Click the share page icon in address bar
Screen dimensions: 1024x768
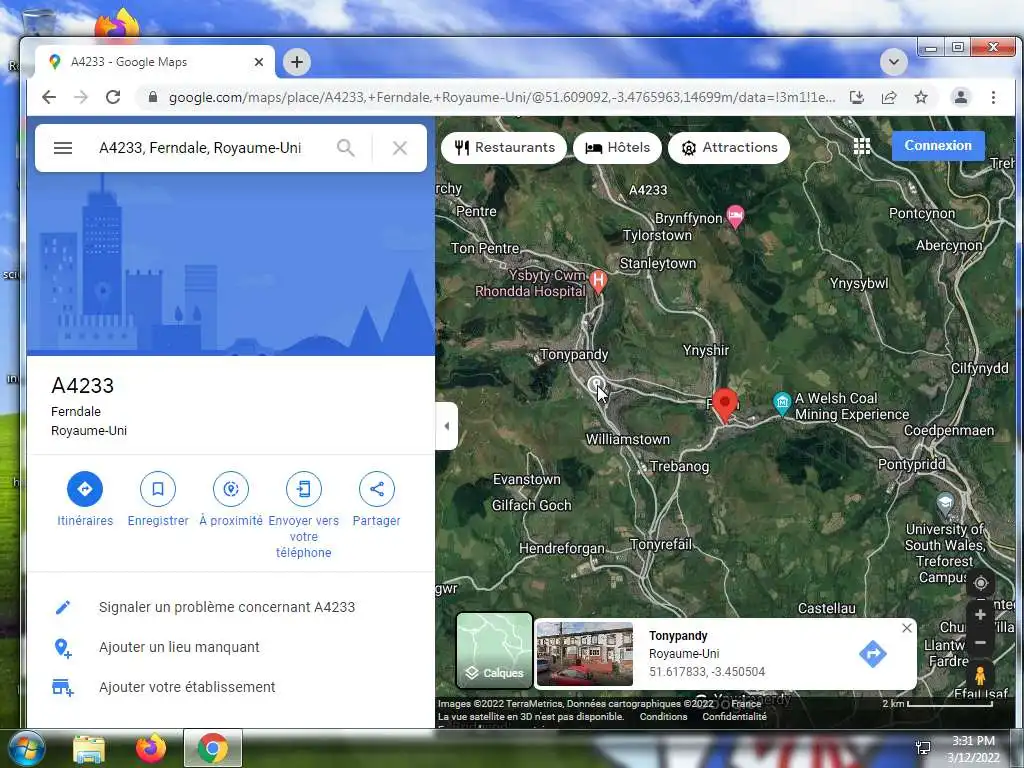point(889,97)
